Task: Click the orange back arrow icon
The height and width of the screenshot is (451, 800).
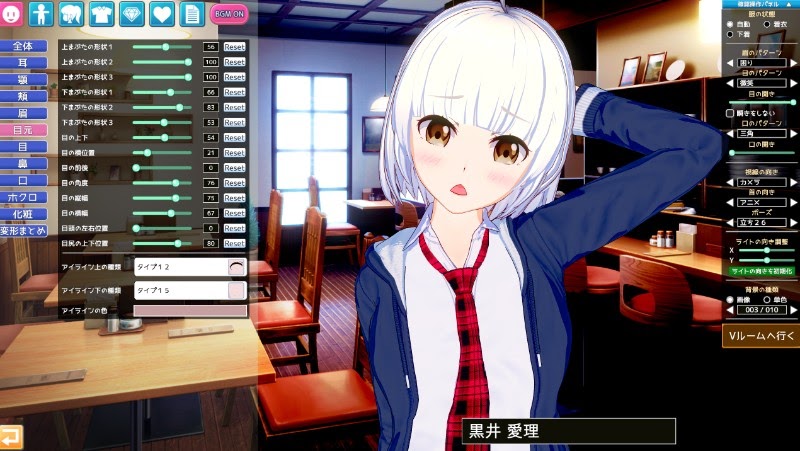Action: click(11, 437)
